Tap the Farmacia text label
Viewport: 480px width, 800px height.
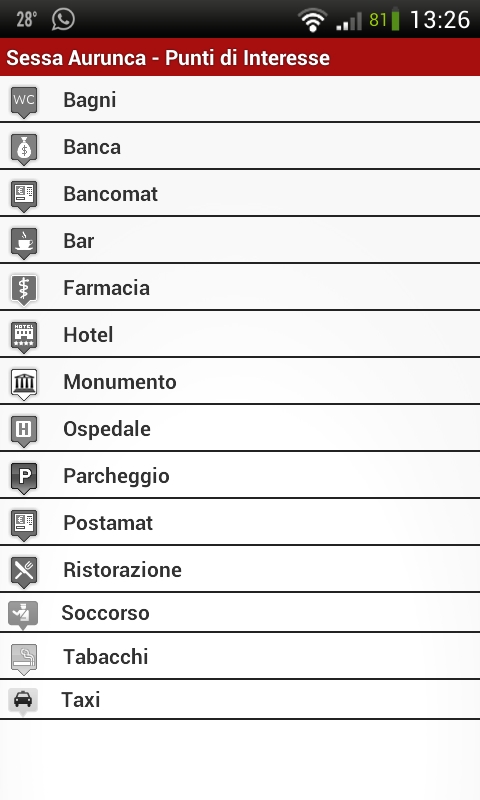click(x=107, y=288)
